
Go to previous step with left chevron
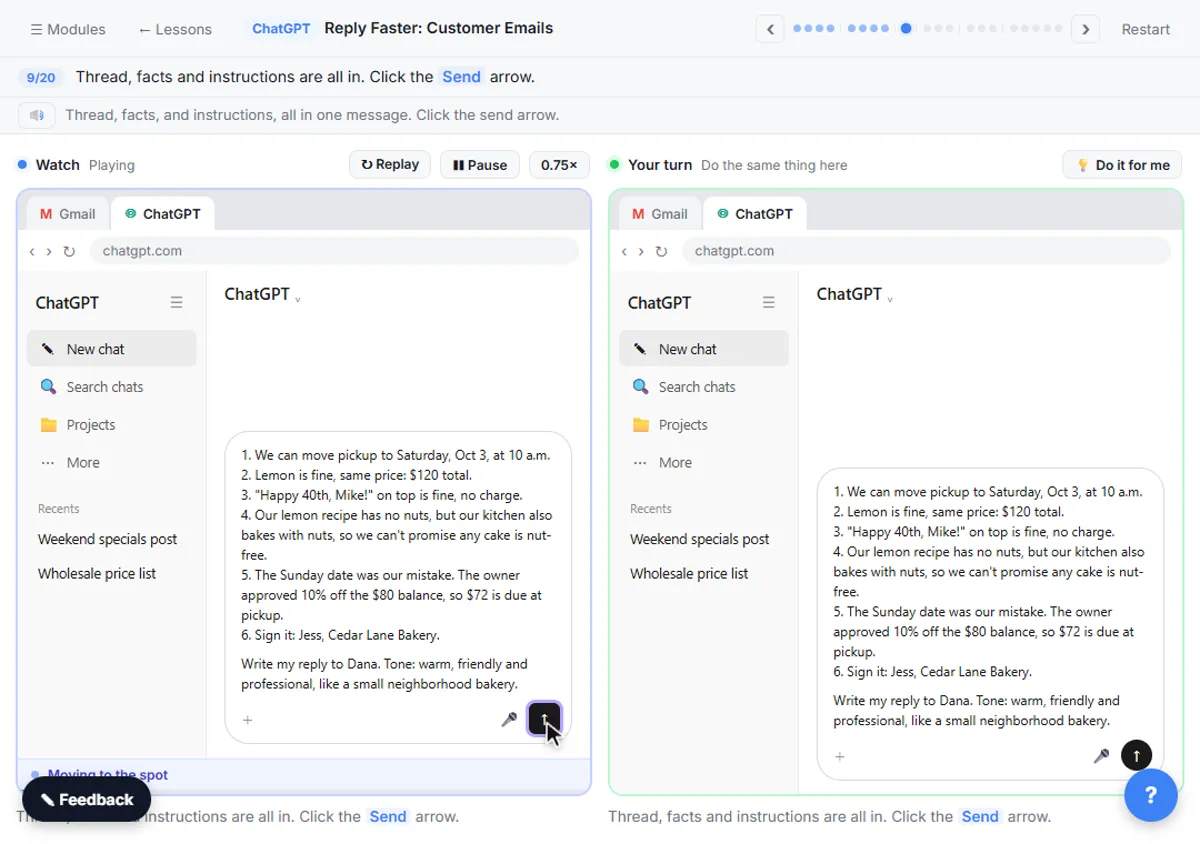770,29
